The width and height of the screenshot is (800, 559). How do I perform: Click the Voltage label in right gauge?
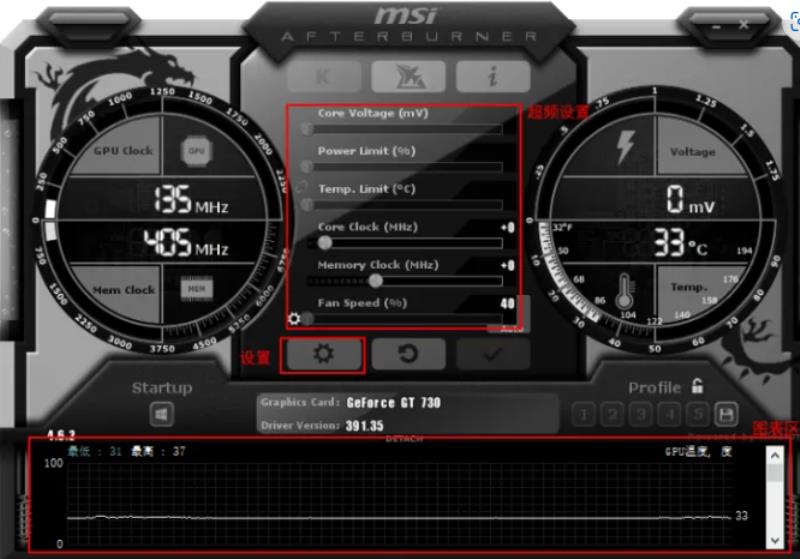[693, 152]
